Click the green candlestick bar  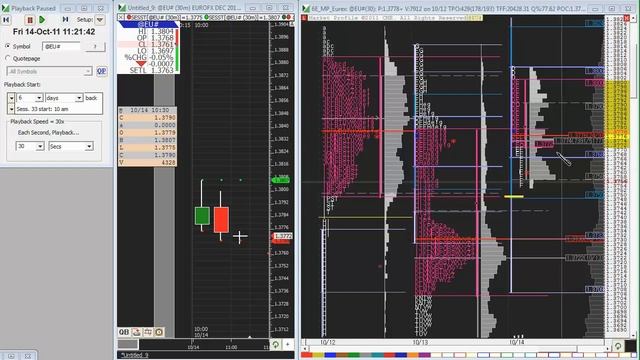202,216
